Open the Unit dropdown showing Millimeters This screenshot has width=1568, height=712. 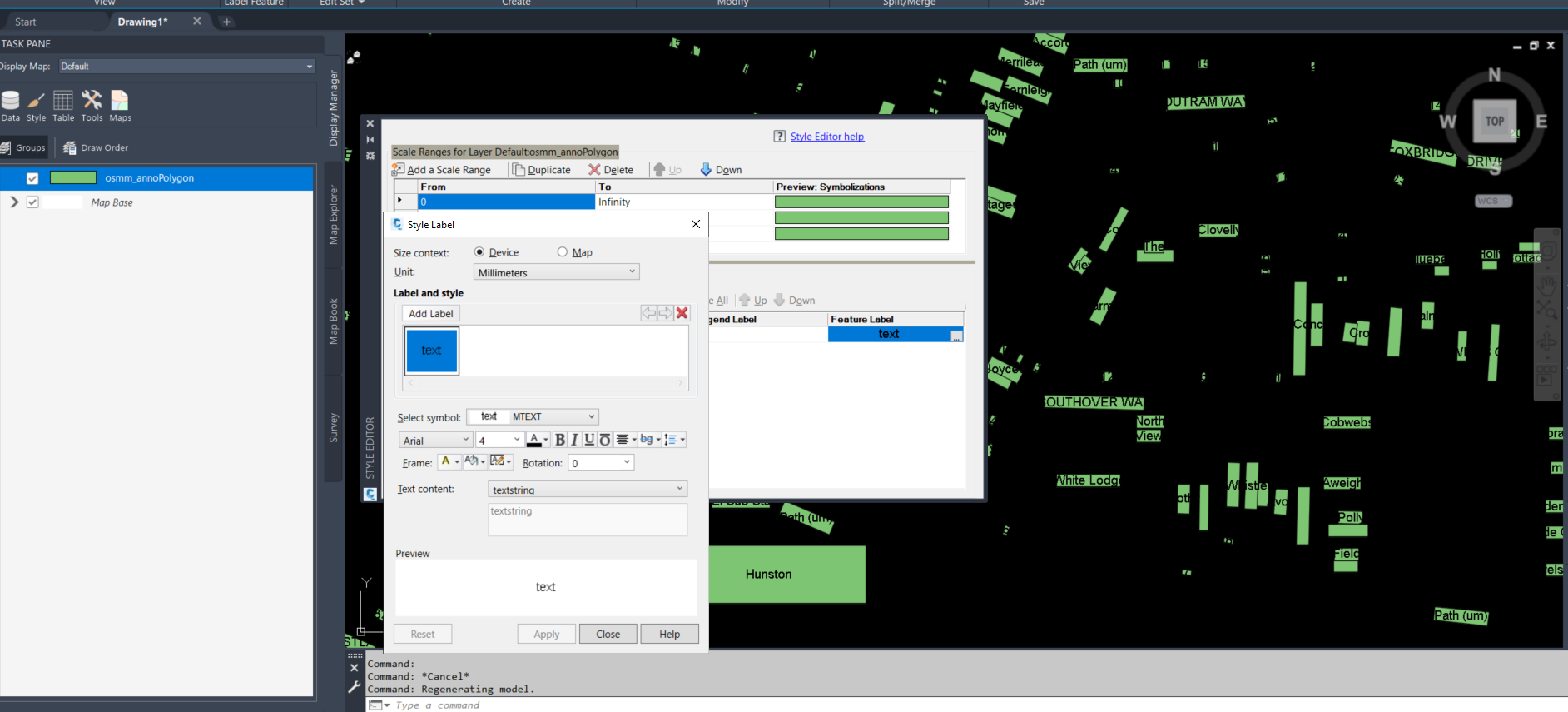point(557,272)
